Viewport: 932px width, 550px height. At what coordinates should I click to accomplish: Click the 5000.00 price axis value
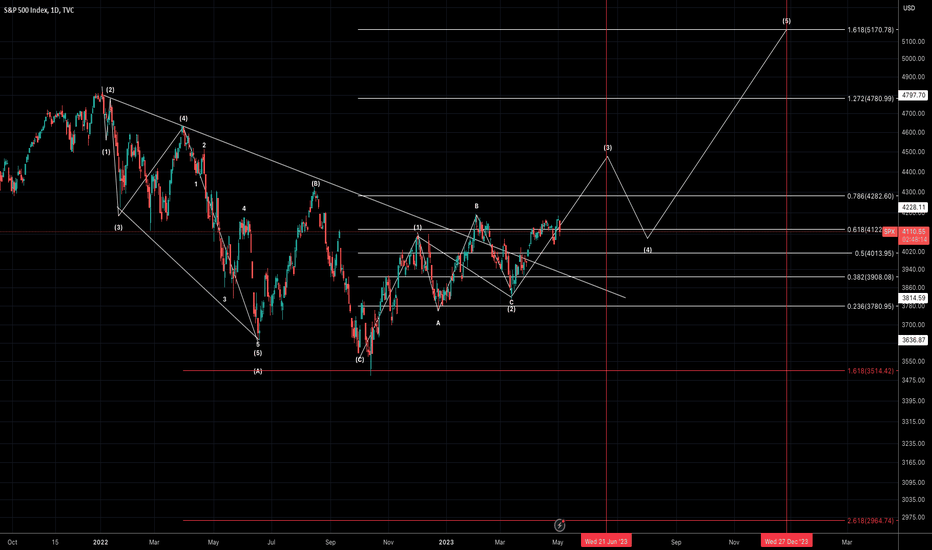tap(913, 59)
